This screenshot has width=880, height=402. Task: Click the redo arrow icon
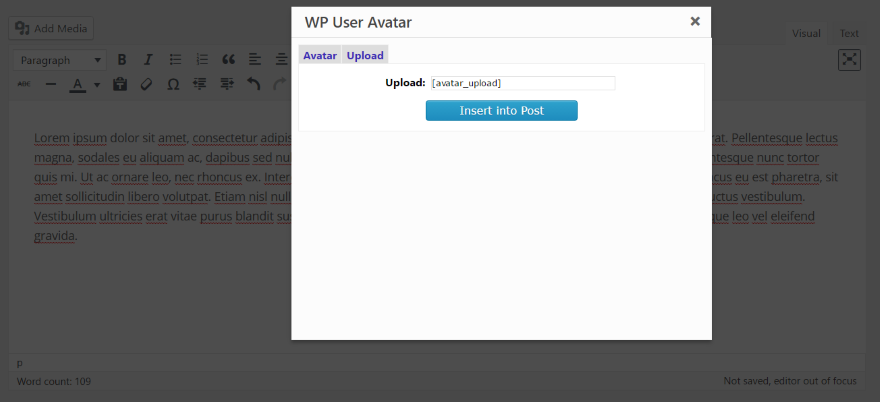[280, 84]
